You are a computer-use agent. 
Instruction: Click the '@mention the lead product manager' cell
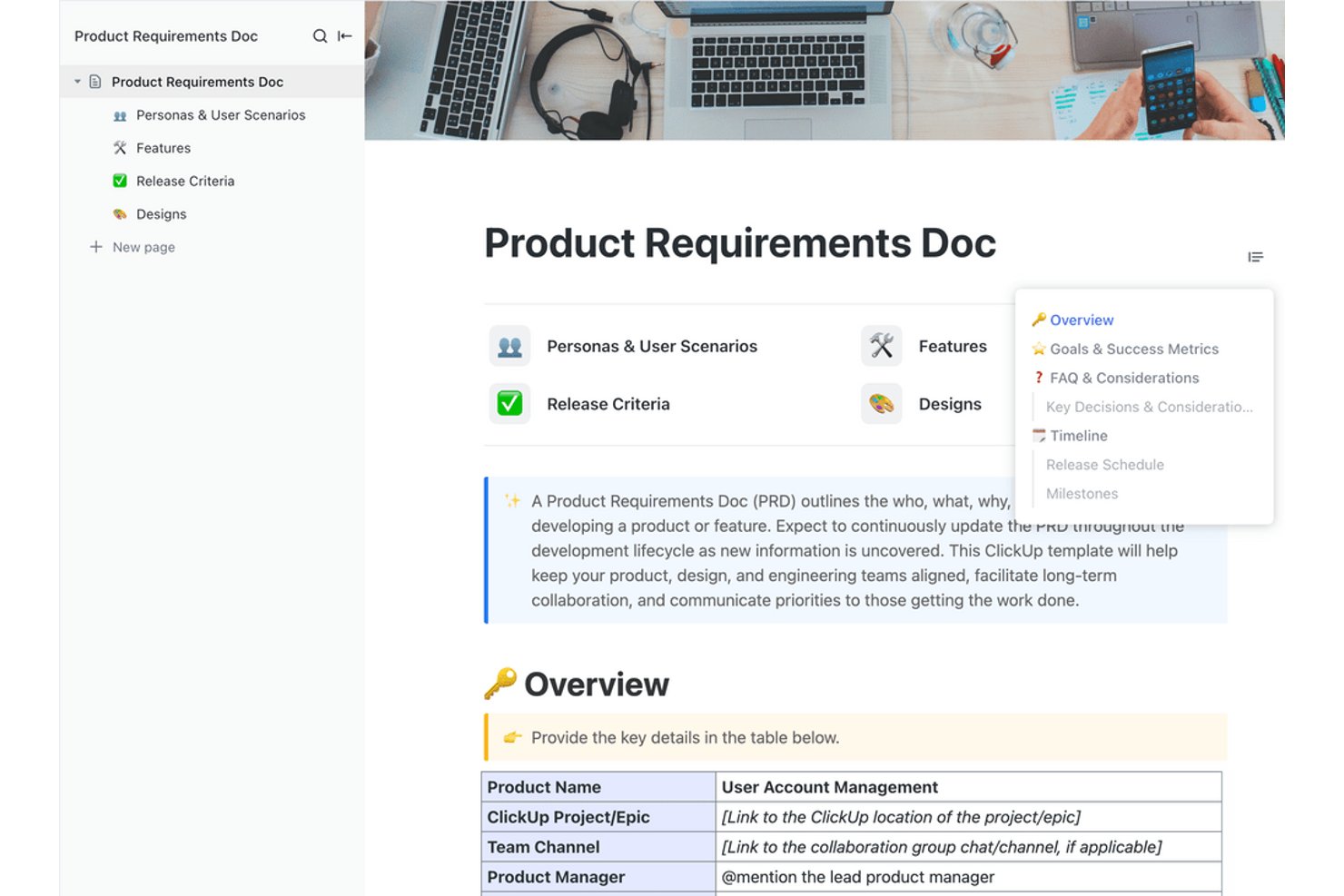[968, 877]
